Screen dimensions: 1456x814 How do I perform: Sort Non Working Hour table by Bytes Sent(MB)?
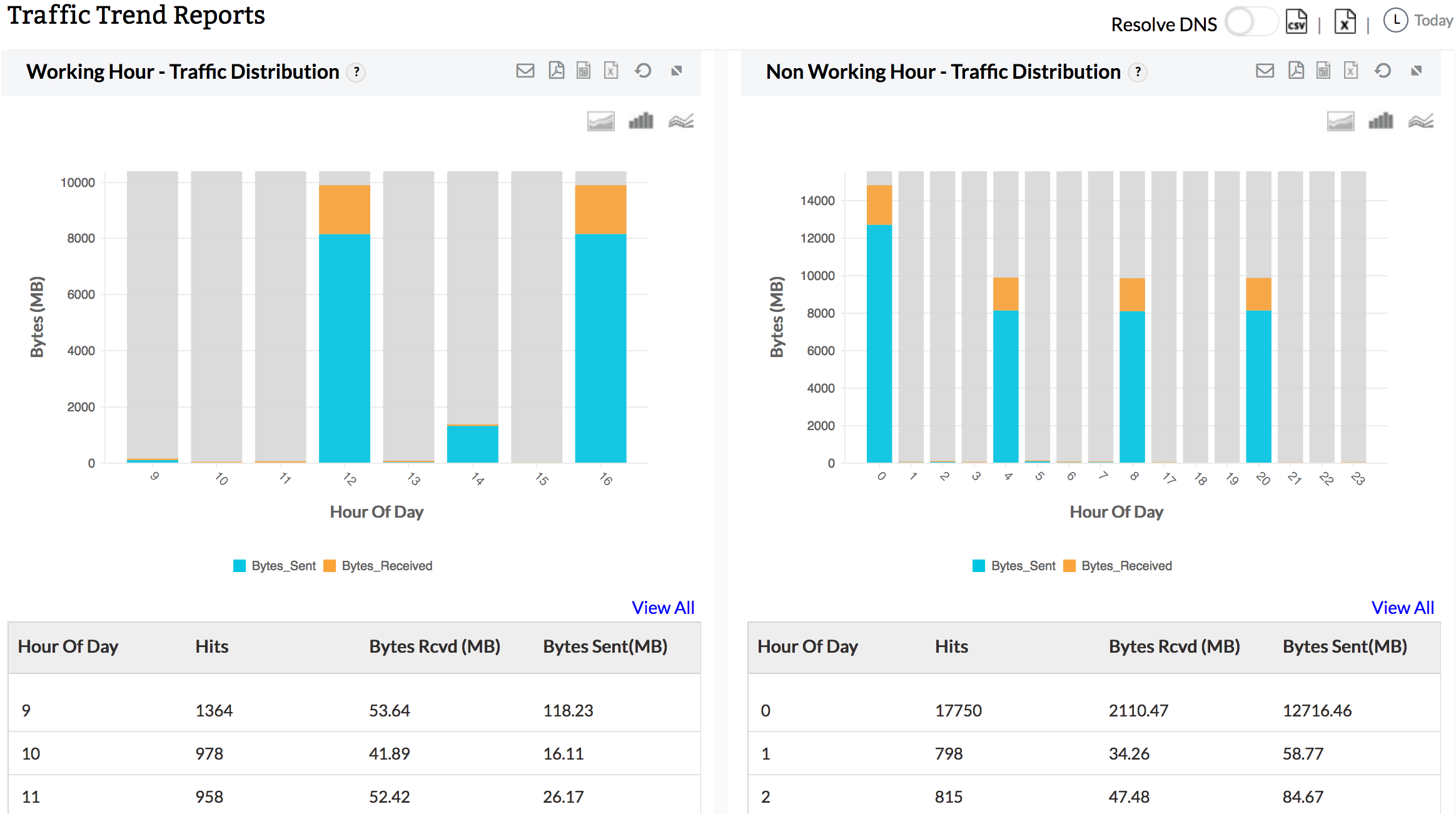point(1345,646)
